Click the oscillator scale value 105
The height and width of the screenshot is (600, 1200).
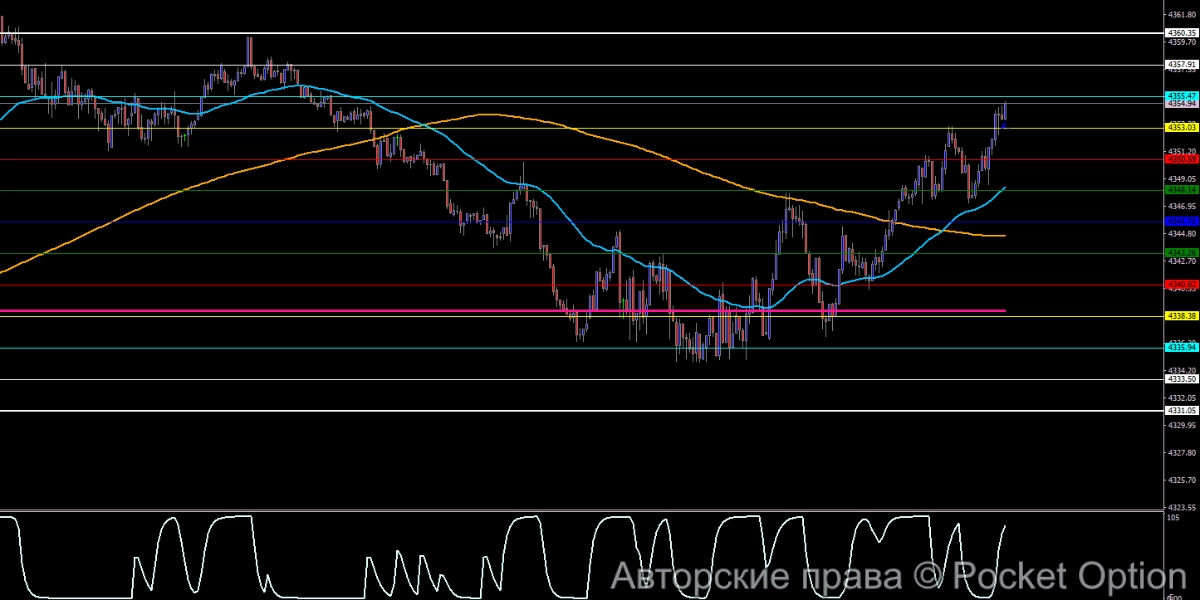[1173, 518]
